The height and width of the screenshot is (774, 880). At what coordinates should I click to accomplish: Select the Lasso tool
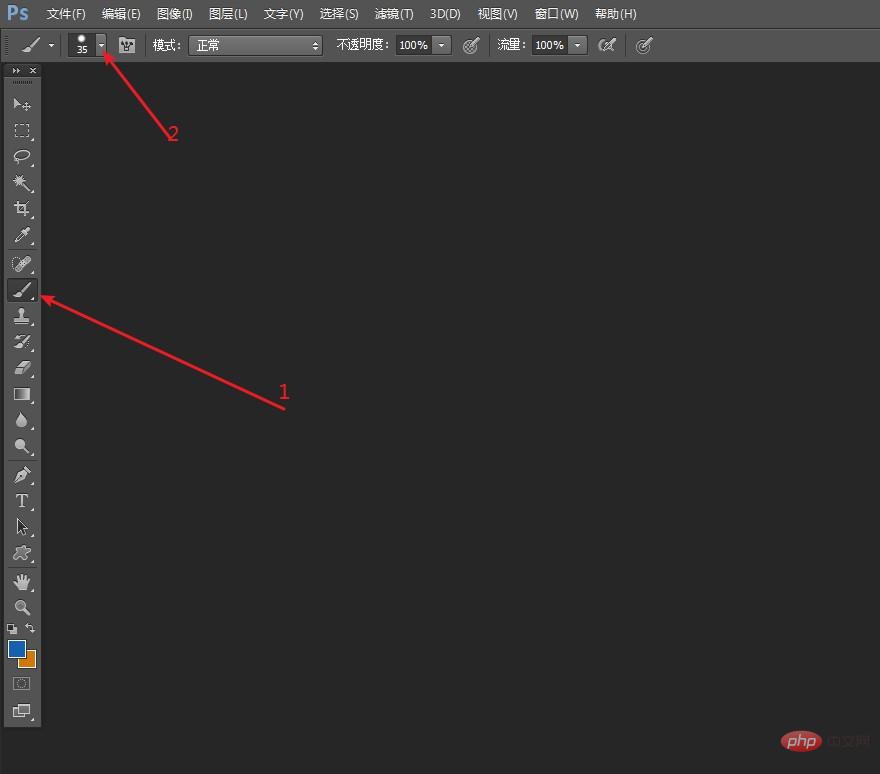point(22,157)
